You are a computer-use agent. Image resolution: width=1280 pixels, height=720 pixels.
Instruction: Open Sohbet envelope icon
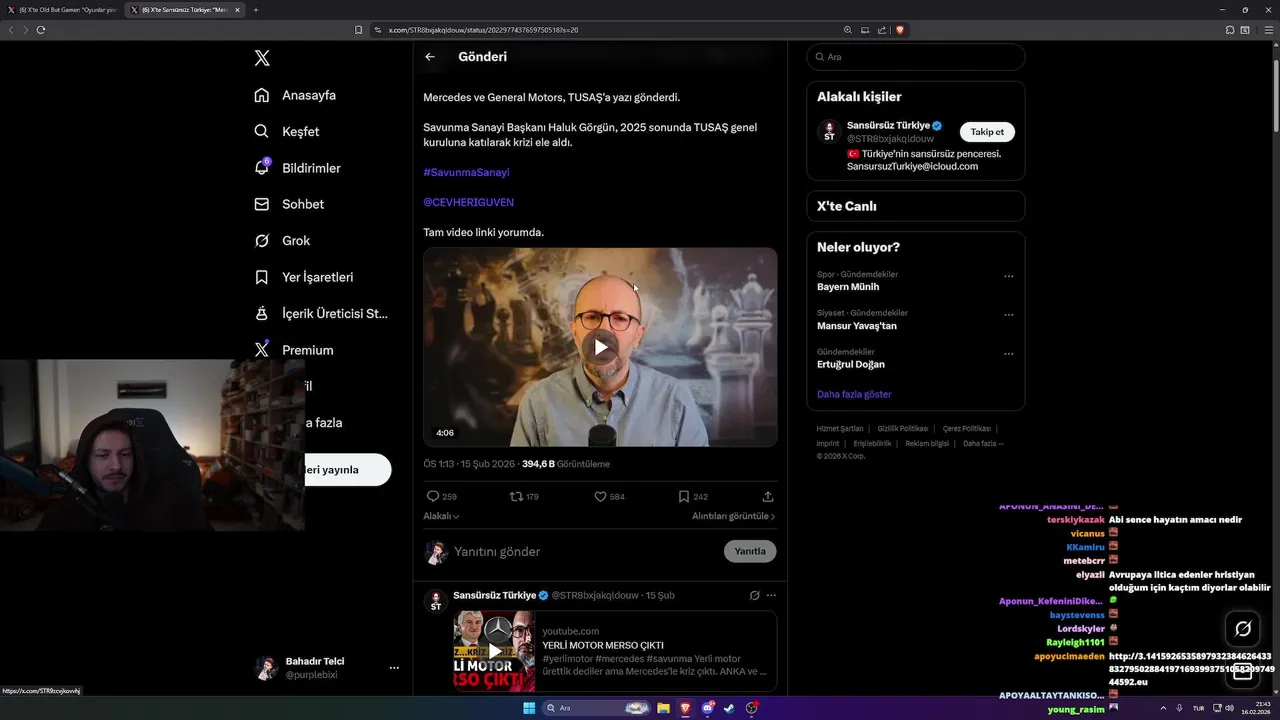262,204
